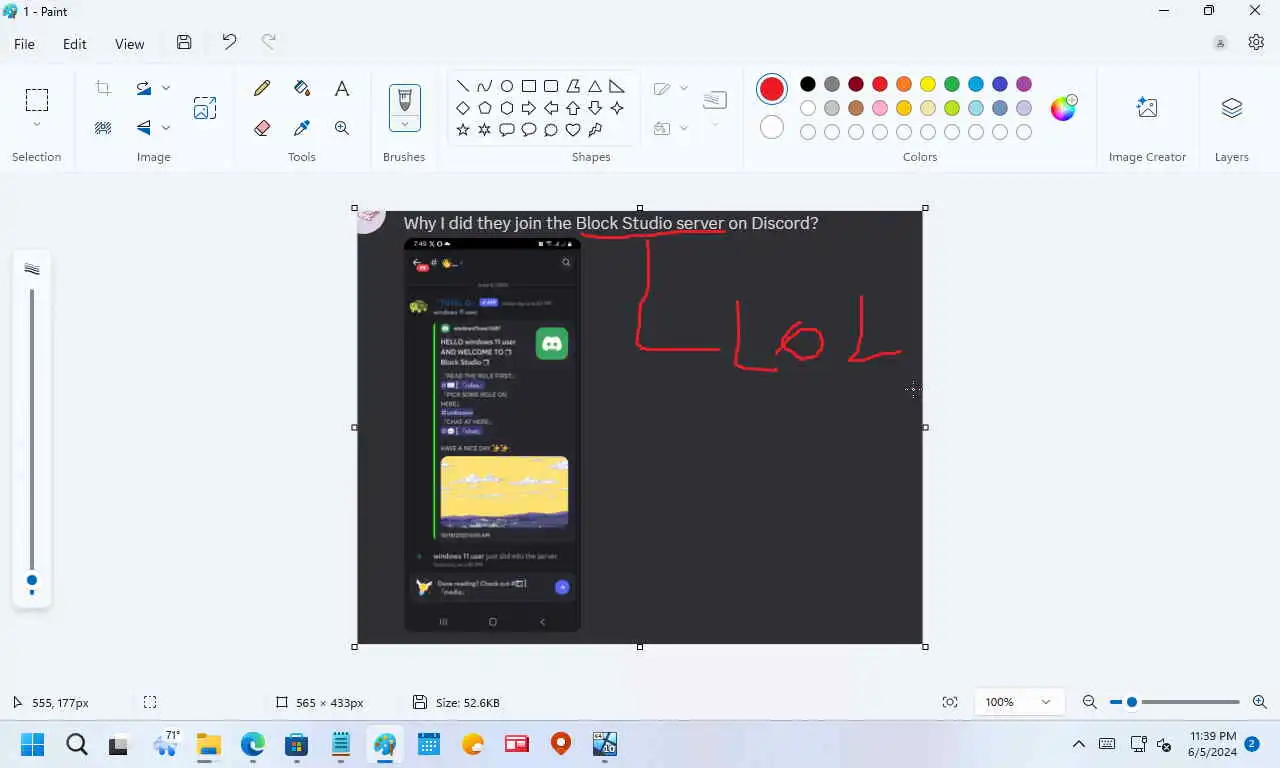
Task: Pick the Oval callout shape
Action: 529,130
